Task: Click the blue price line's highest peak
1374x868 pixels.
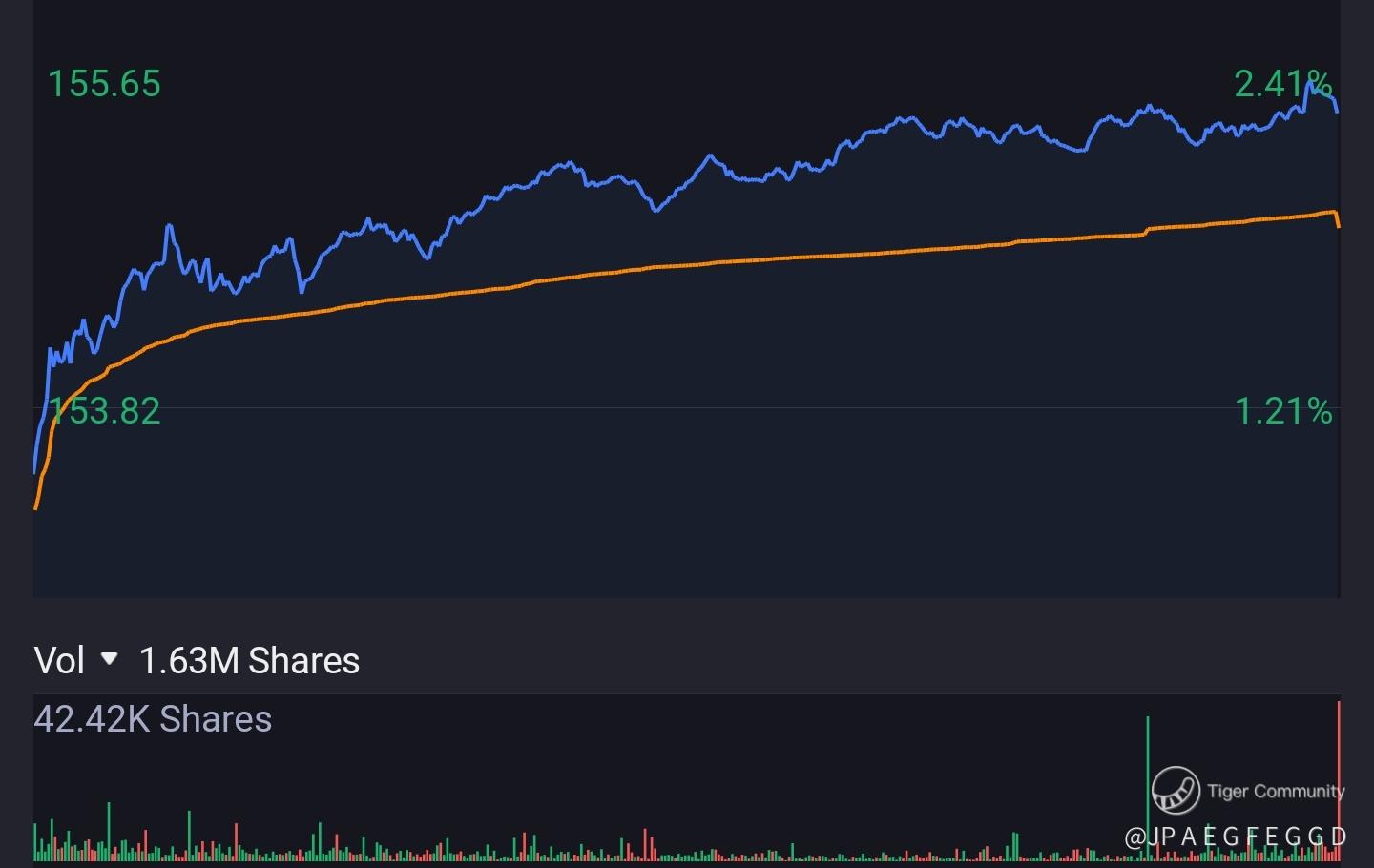Action: pyautogui.click(x=1309, y=82)
